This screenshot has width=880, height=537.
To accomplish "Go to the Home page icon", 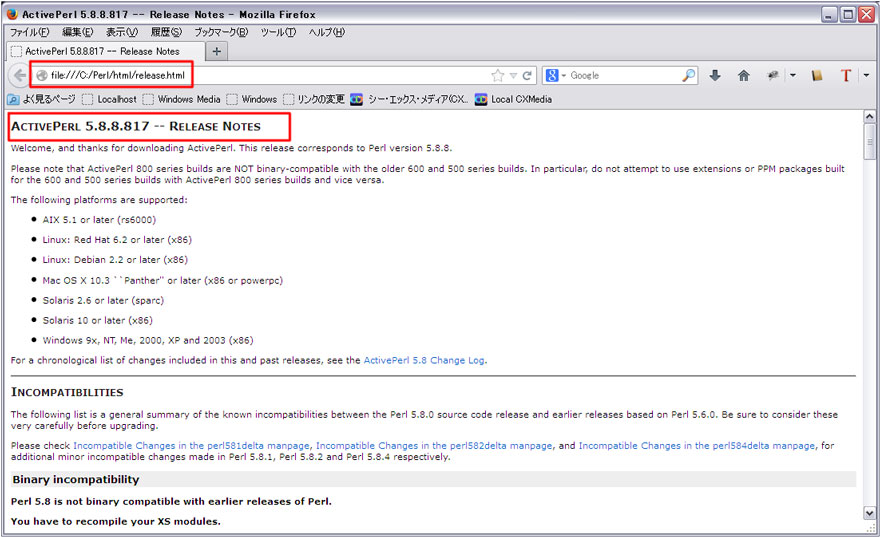I will point(744,75).
